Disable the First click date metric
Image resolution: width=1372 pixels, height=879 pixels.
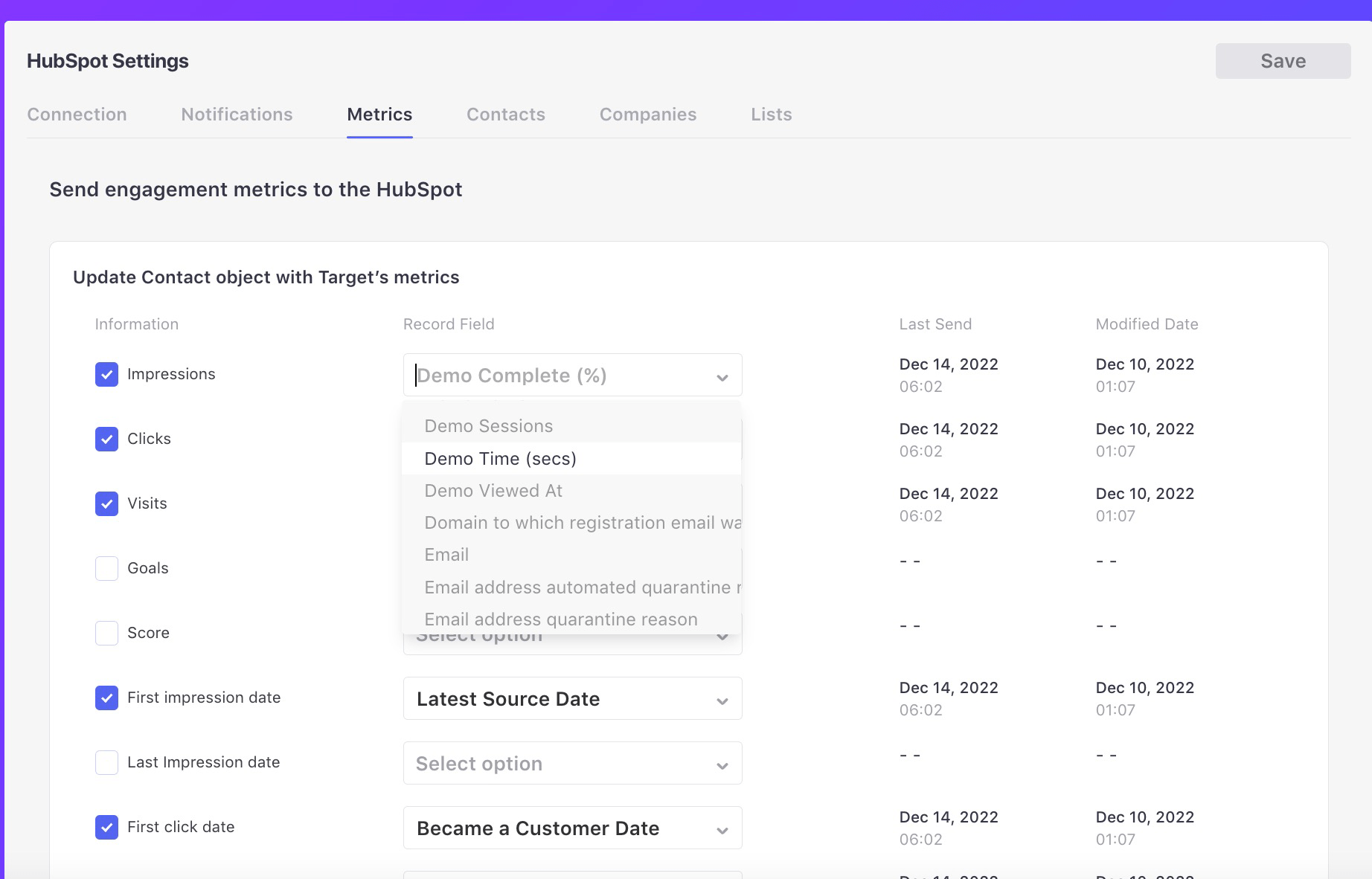pyautogui.click(x=106, y=827)
